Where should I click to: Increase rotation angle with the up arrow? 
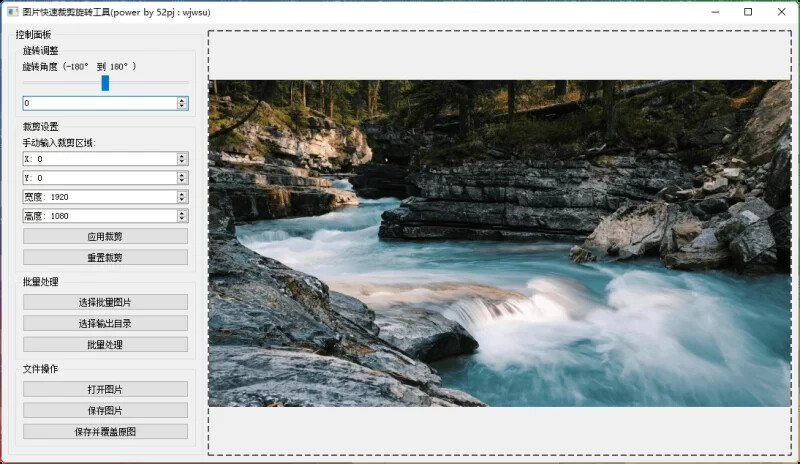point(182,100)
